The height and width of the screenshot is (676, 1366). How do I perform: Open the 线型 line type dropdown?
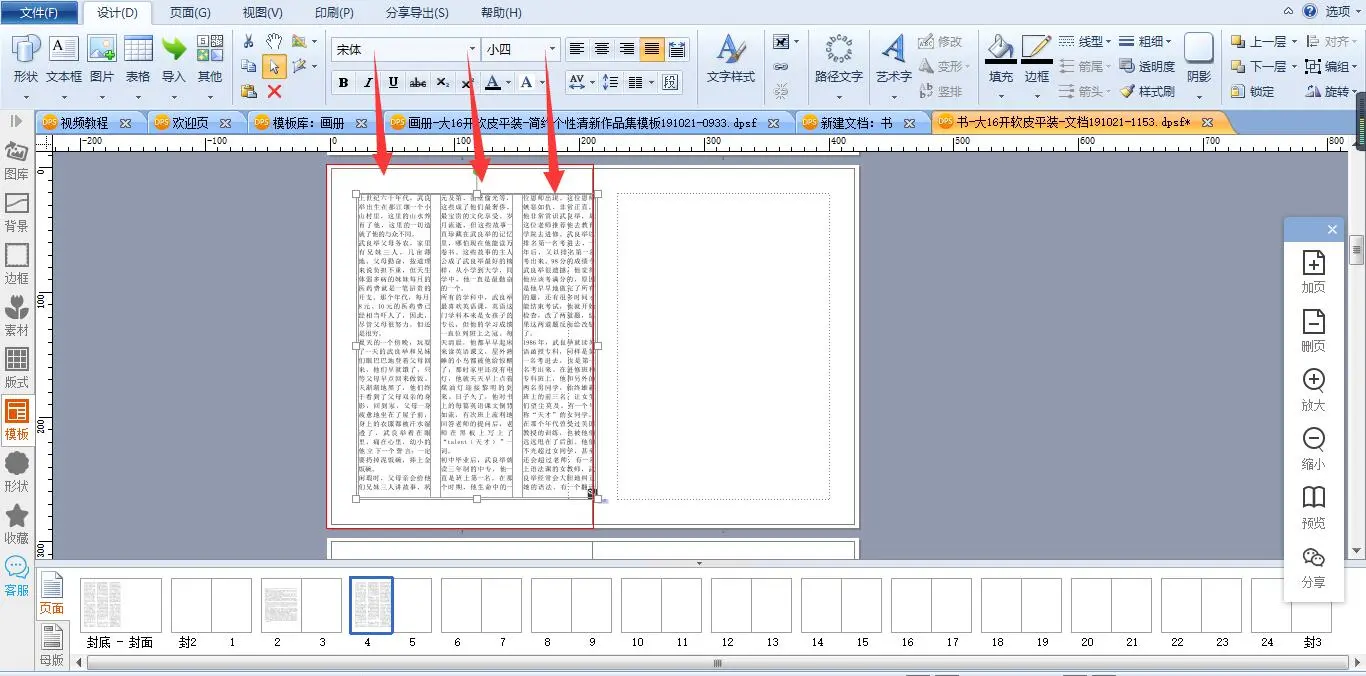click(1084, 41)
